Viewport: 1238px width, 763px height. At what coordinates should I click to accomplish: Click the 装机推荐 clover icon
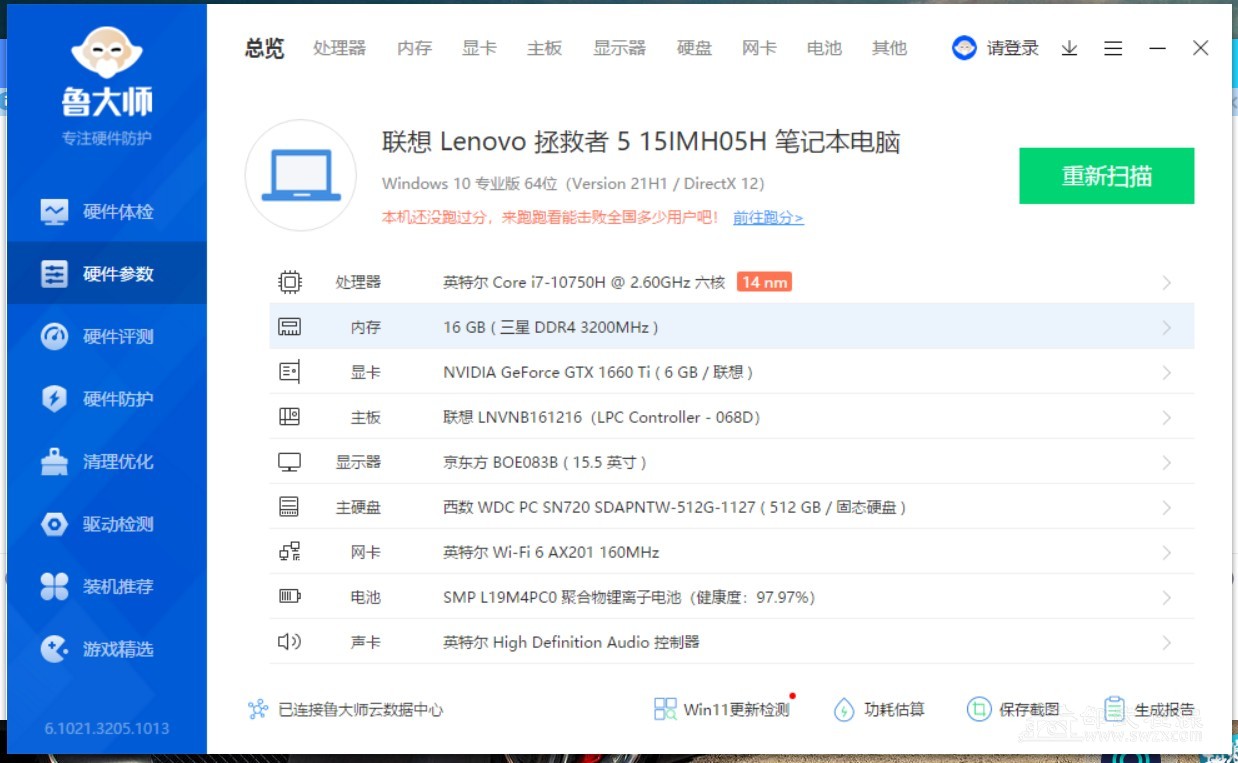click(x=54, y=587)
